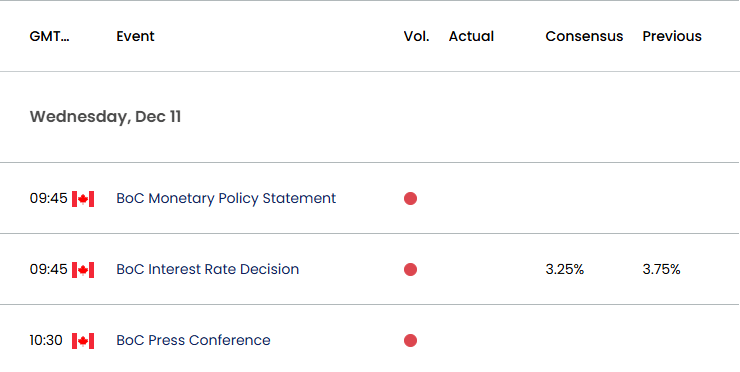
Task: Click the 3.75% previous value
Action: tap(661, 270)
